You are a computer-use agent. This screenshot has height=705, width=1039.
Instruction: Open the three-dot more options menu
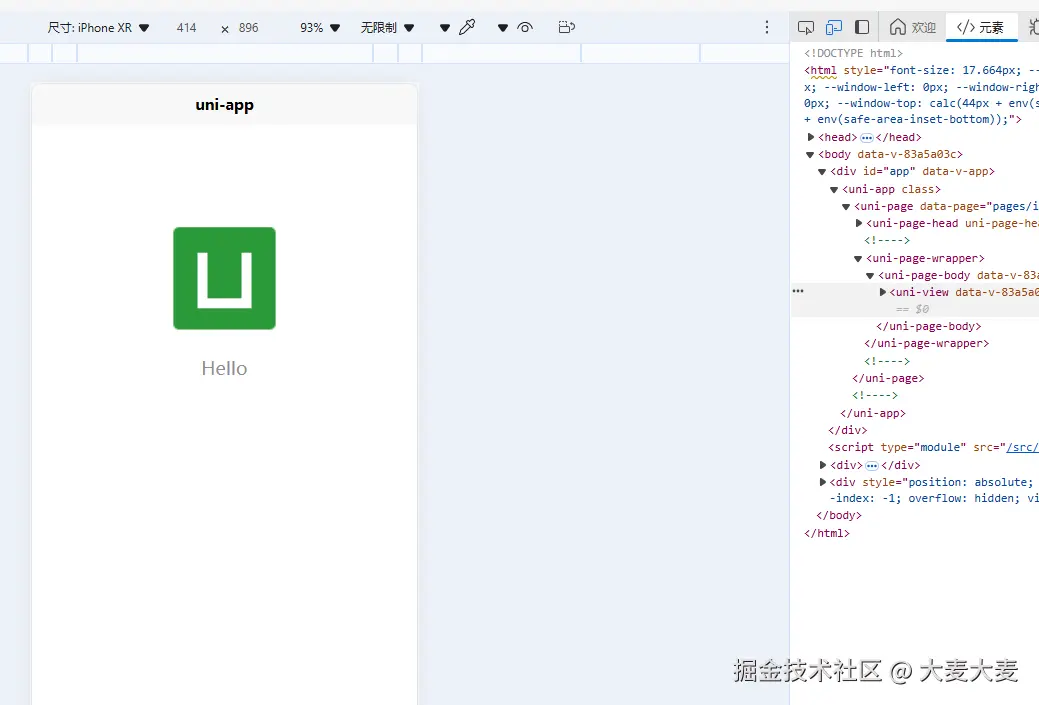[x=767, y=27]
